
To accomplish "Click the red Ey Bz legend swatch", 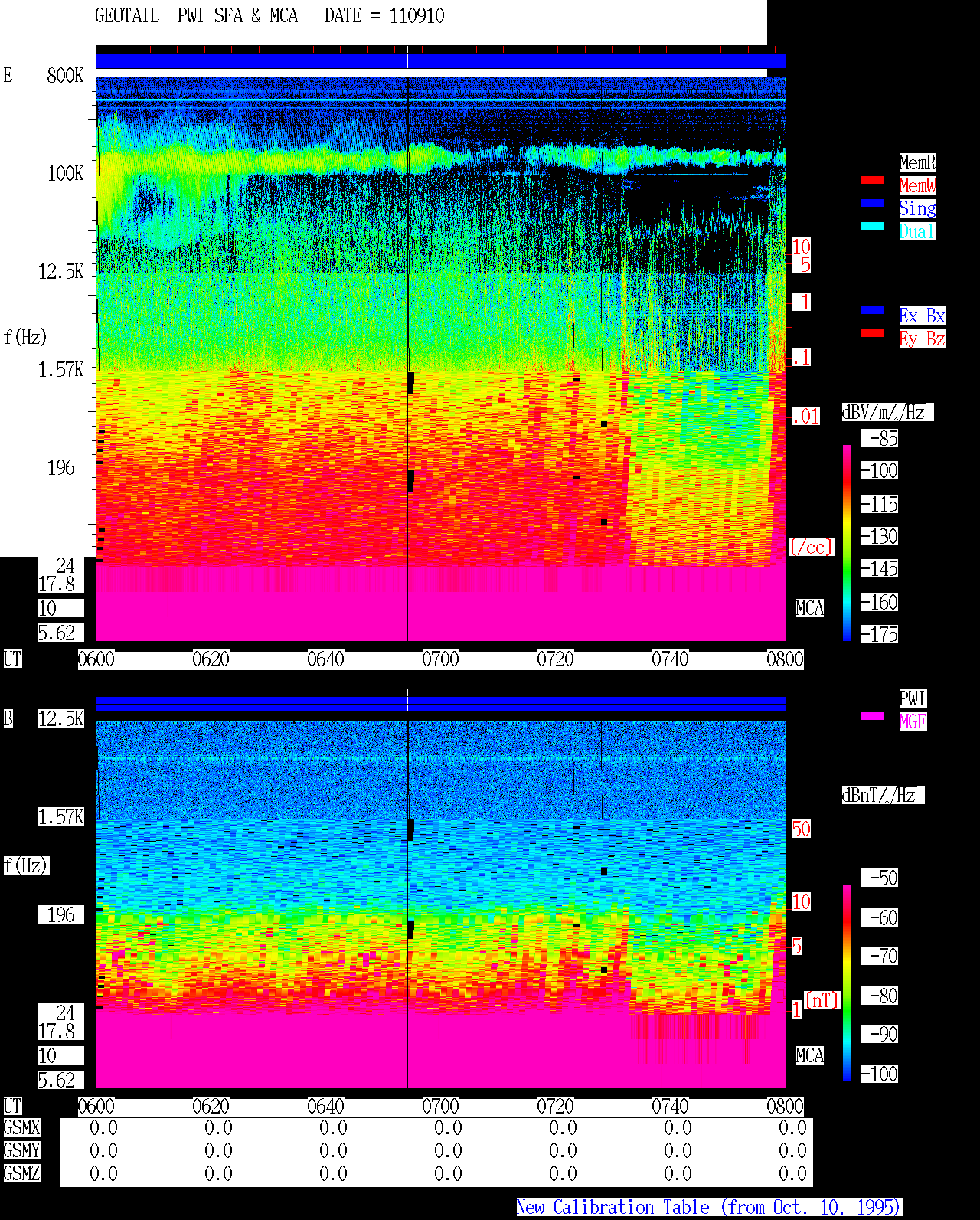I will (873, 333).
